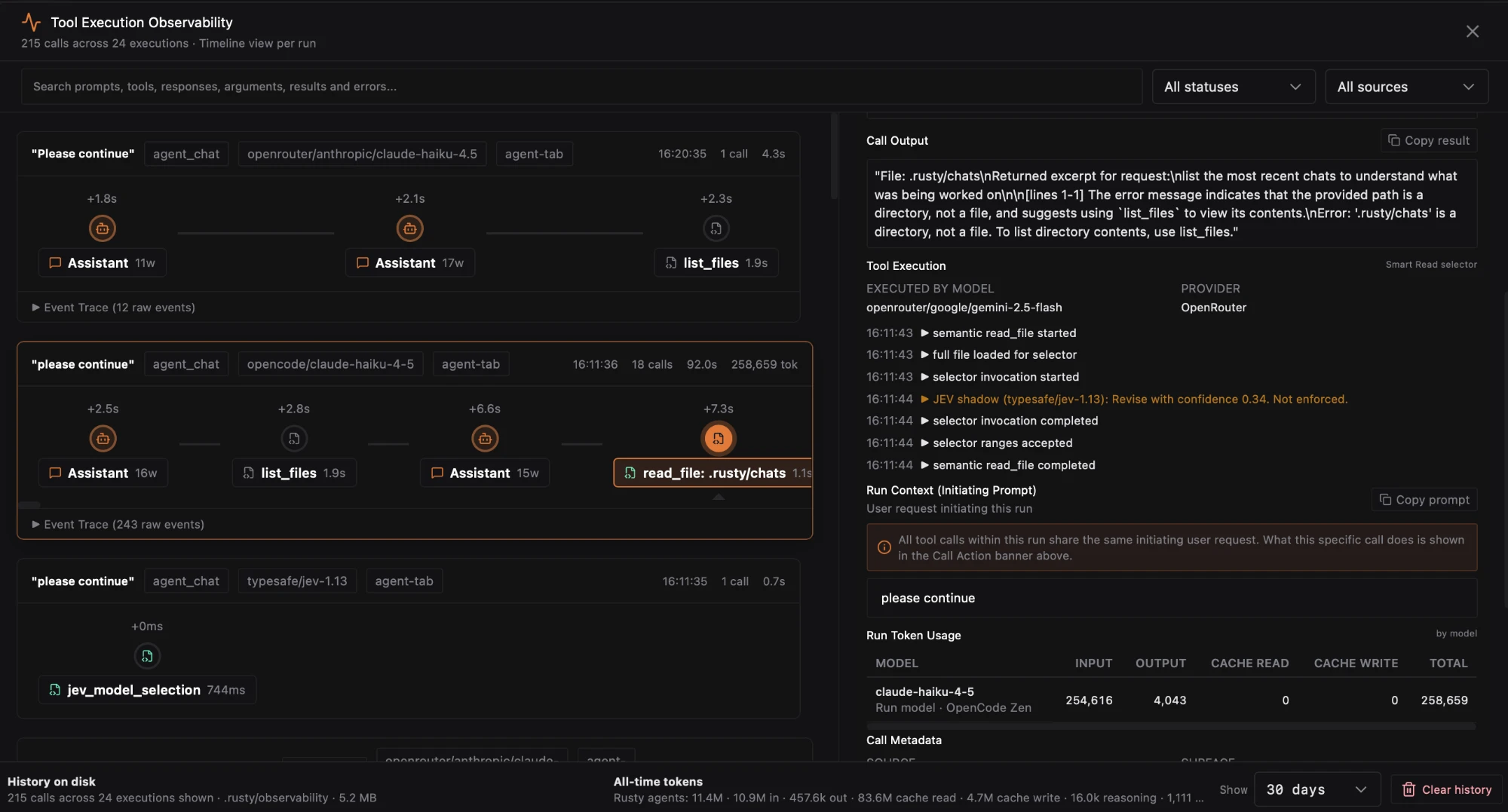
Task: Click the search prompts and tools field
Action: coord(581,87)
